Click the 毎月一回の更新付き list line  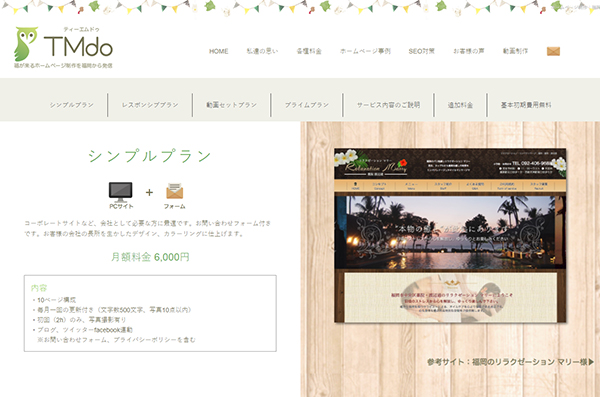pos(111,310)
